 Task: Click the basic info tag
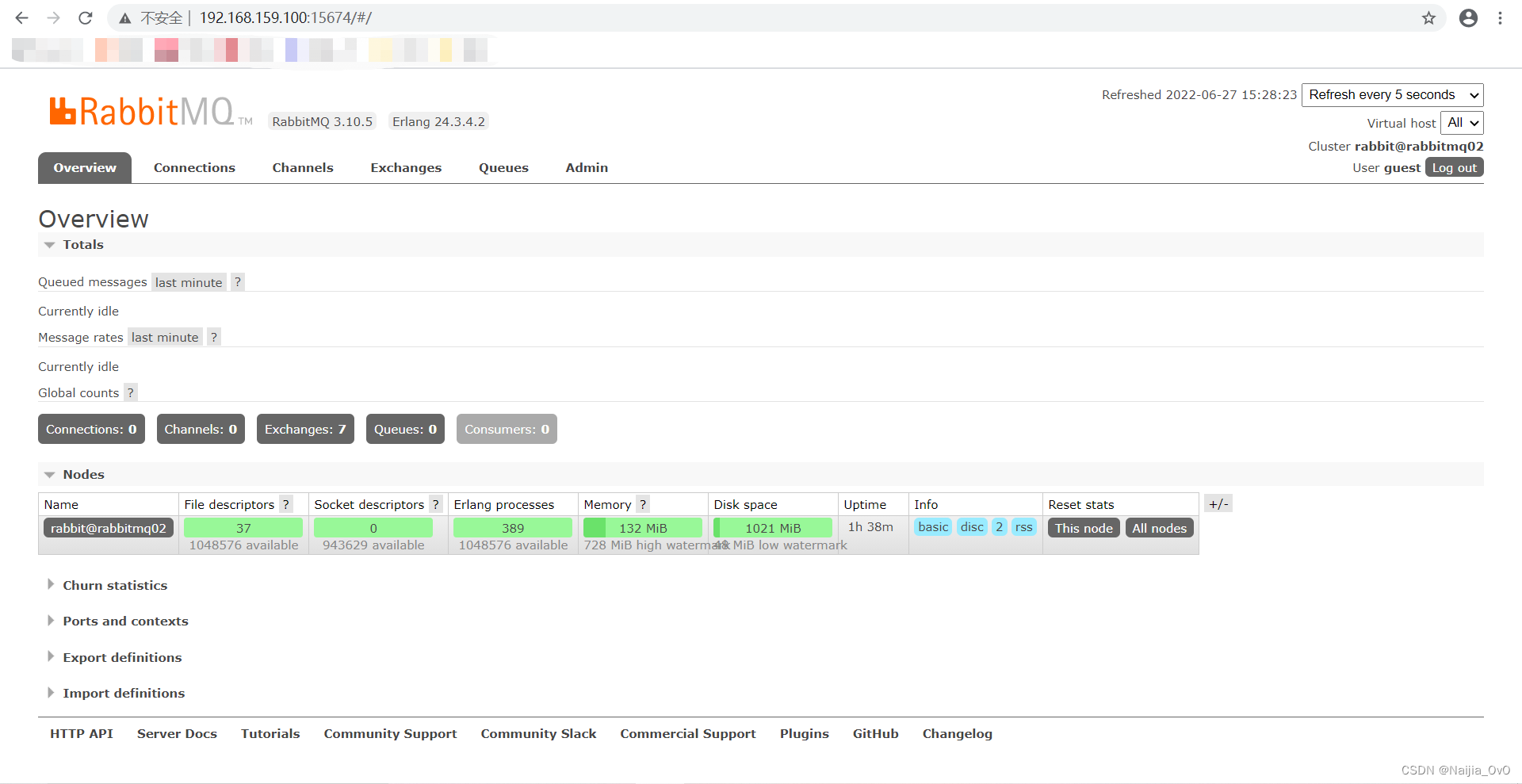[933, 527]
